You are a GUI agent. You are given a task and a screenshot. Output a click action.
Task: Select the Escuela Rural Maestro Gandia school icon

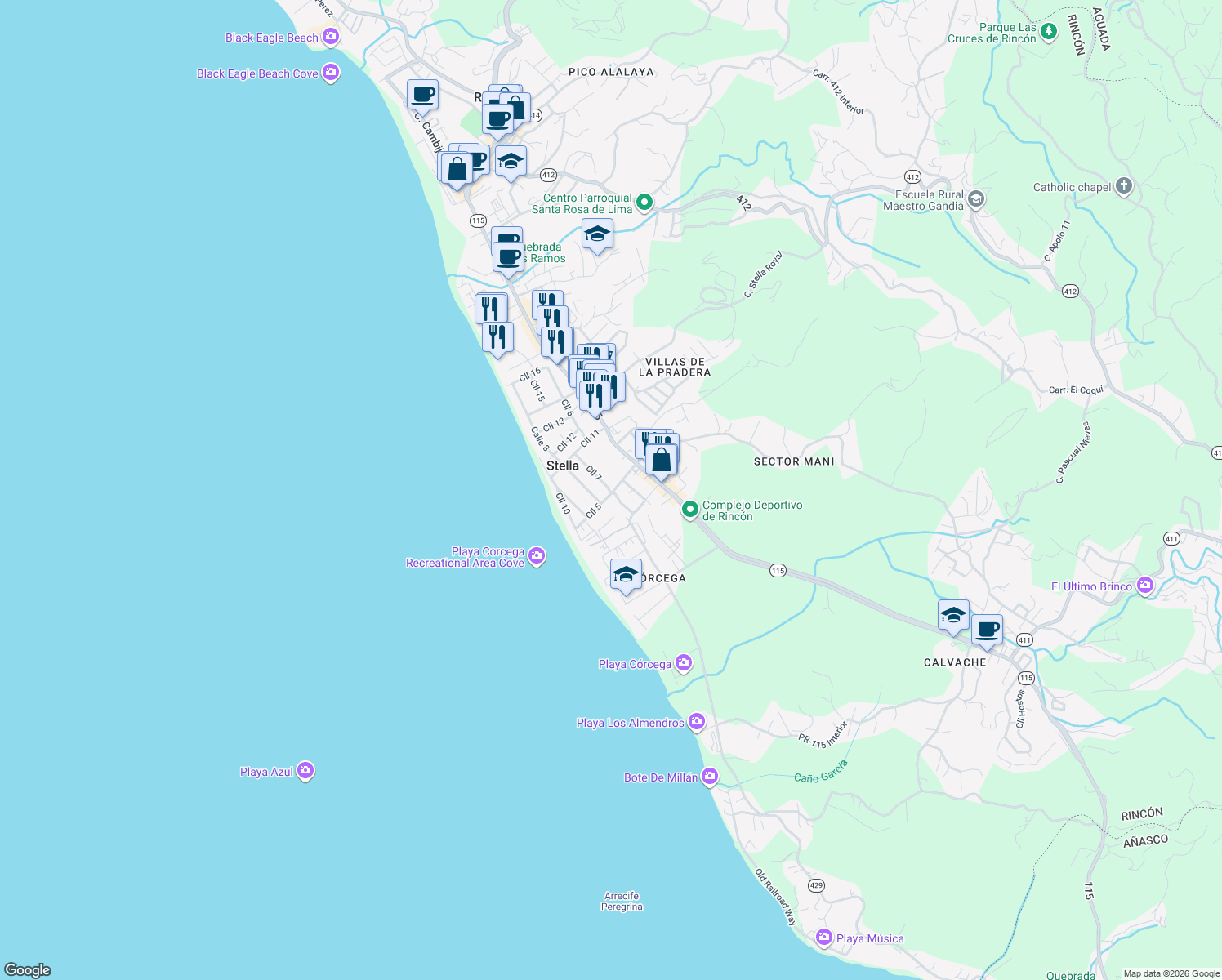(974, 198)
